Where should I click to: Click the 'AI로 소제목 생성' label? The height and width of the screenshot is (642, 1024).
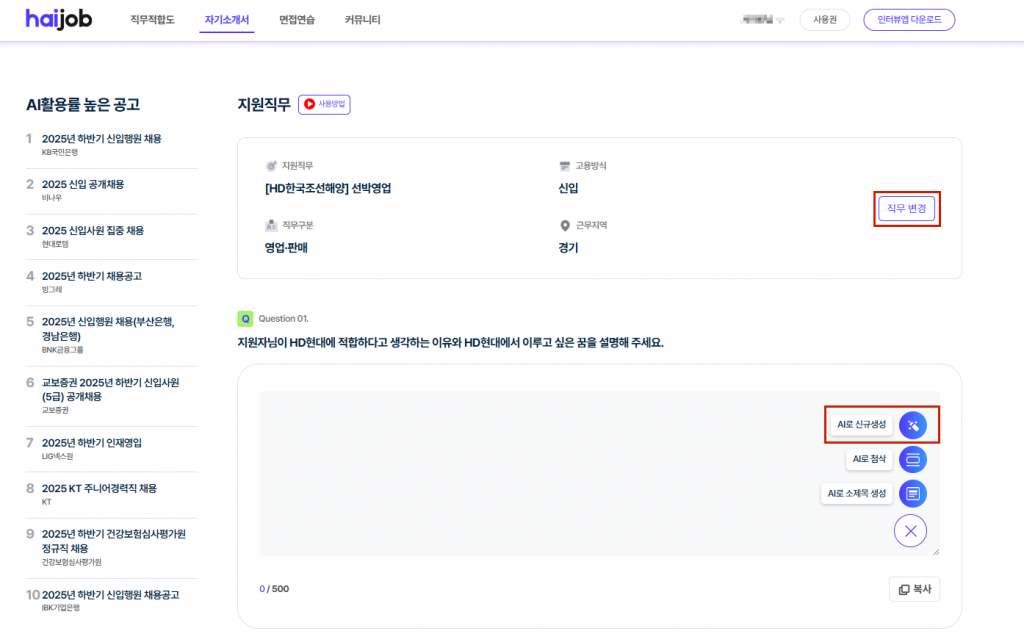(x=857, y=493)
